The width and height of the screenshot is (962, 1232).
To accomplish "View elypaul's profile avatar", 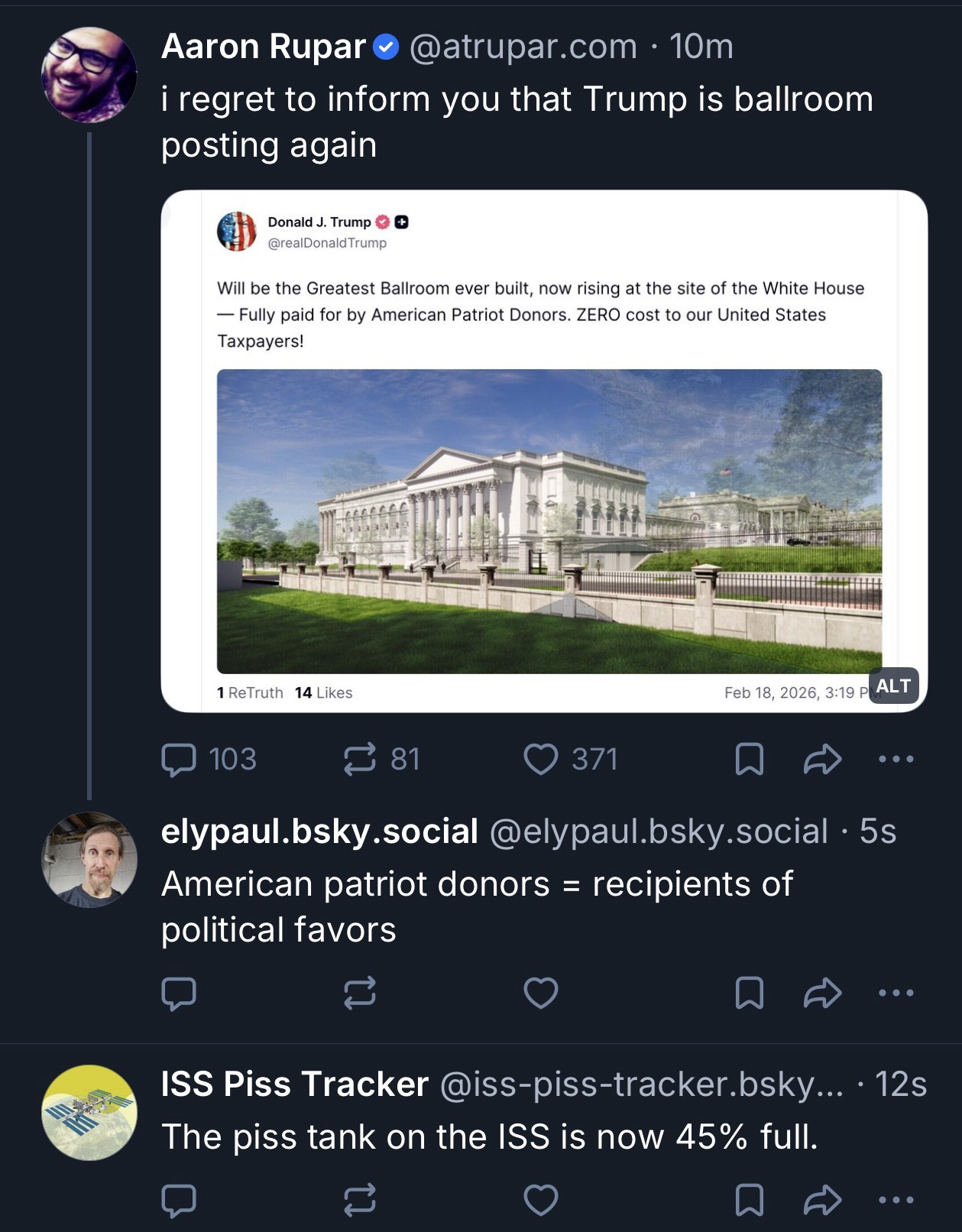I will point(89,860).
